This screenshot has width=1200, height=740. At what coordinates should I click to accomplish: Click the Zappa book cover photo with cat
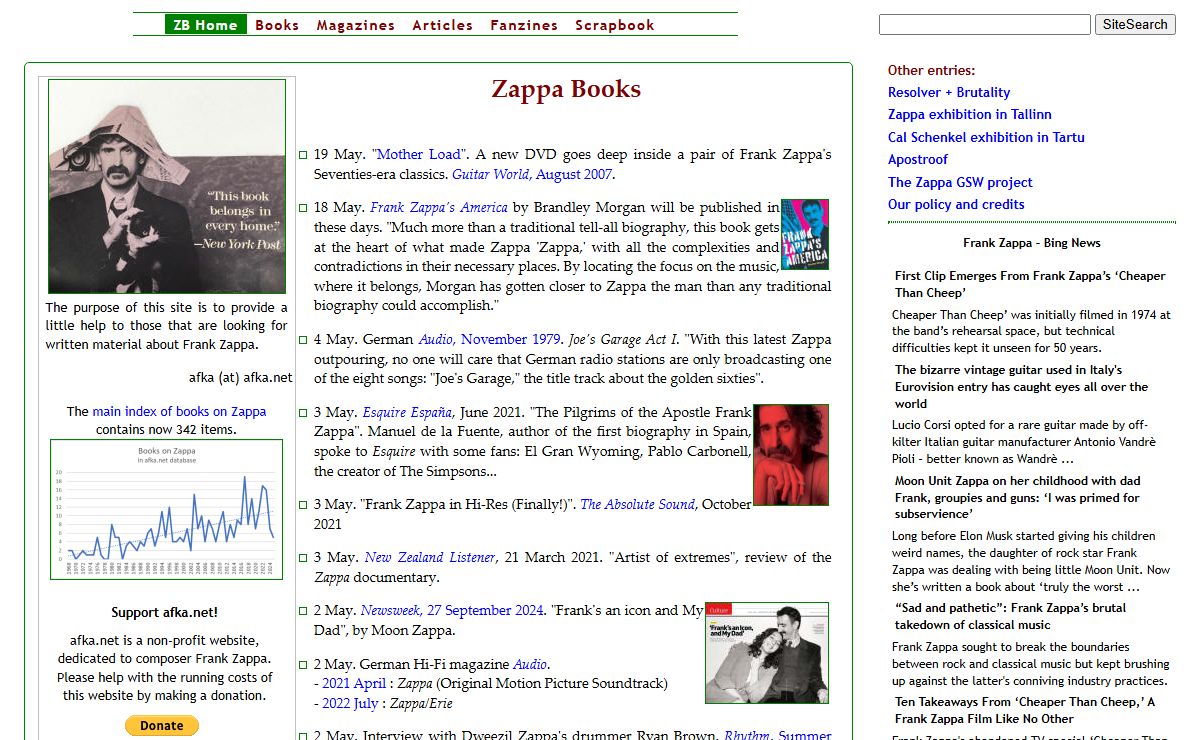tap(167, 187)
